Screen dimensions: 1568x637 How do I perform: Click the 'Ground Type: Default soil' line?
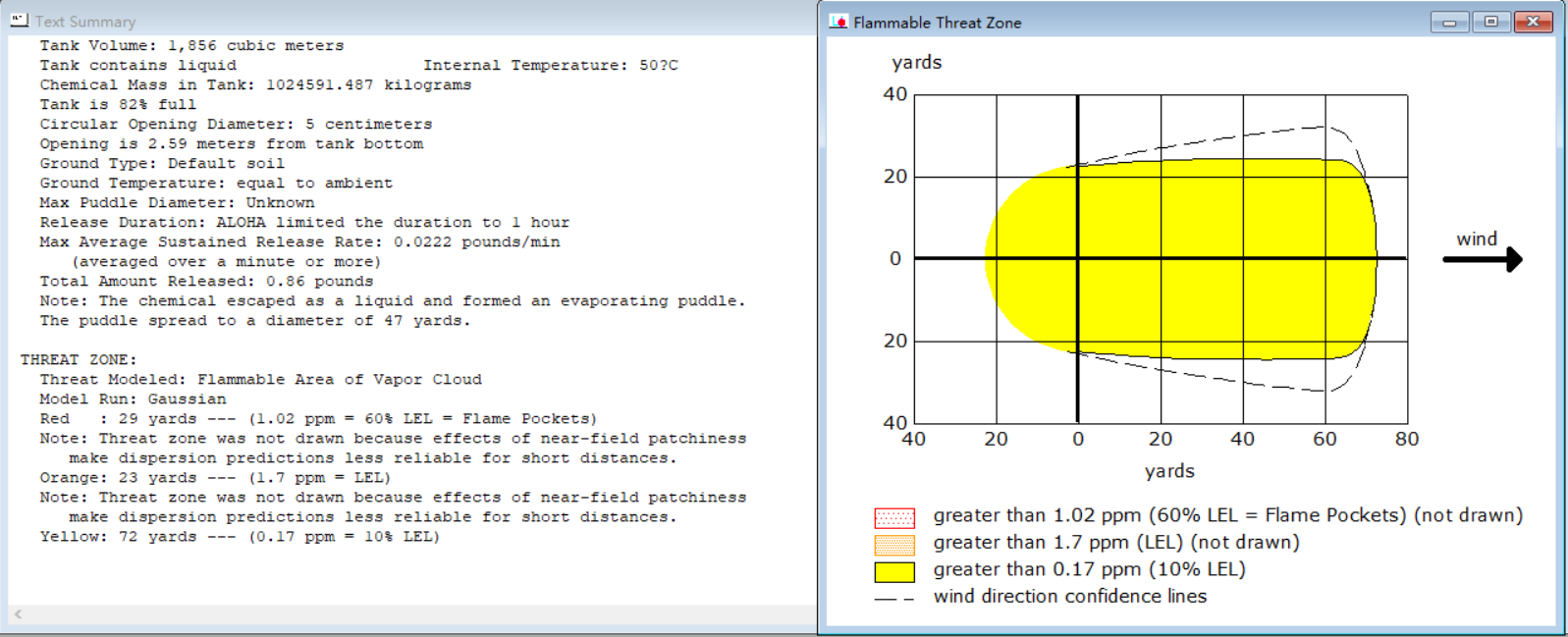162,163
